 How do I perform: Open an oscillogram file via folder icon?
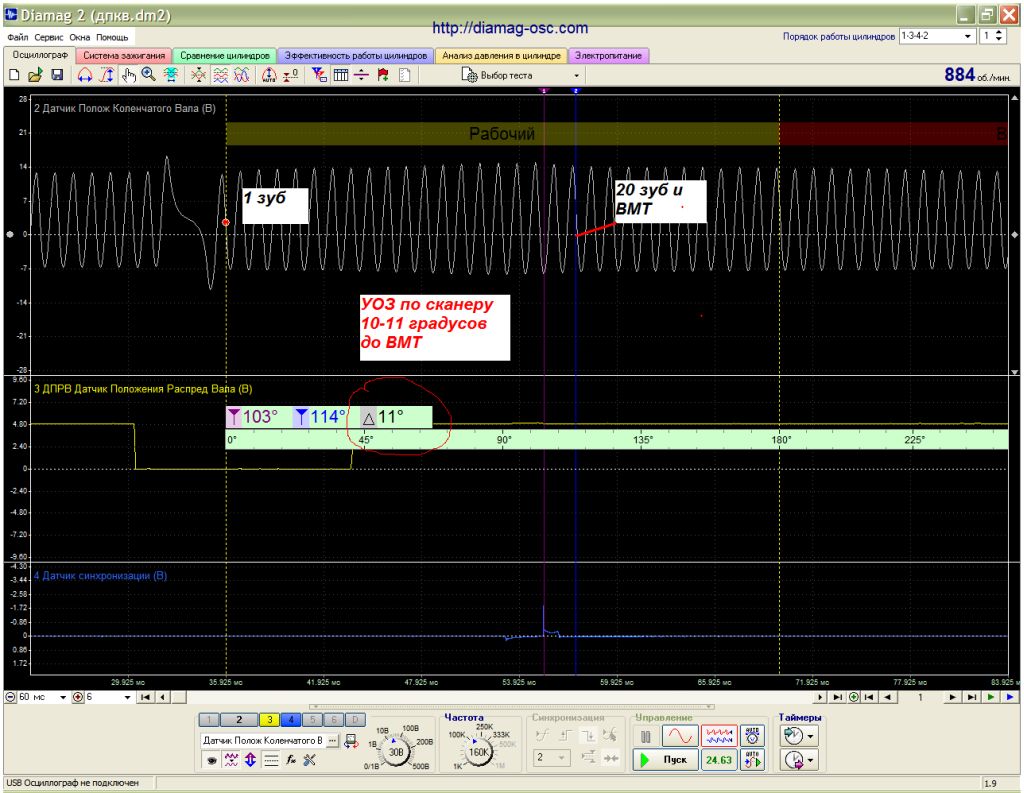(35, 75)
